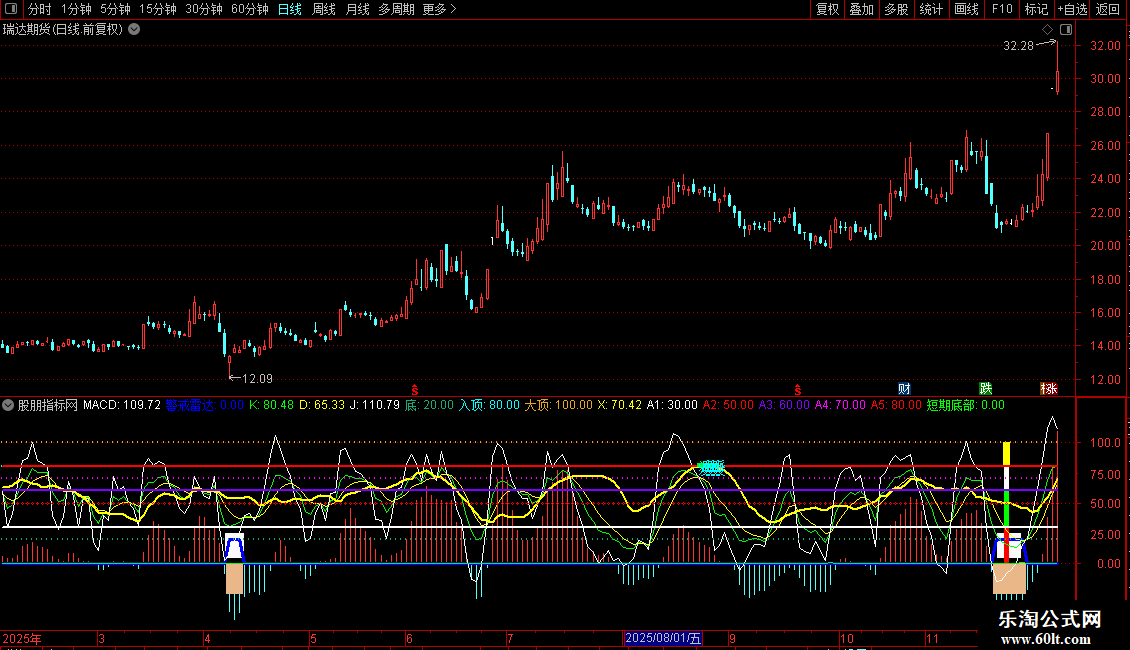The width and height of the screenshot is (1130, 650).
Task: Click the 画线 drawing tools button
Action: pos(967,10)
